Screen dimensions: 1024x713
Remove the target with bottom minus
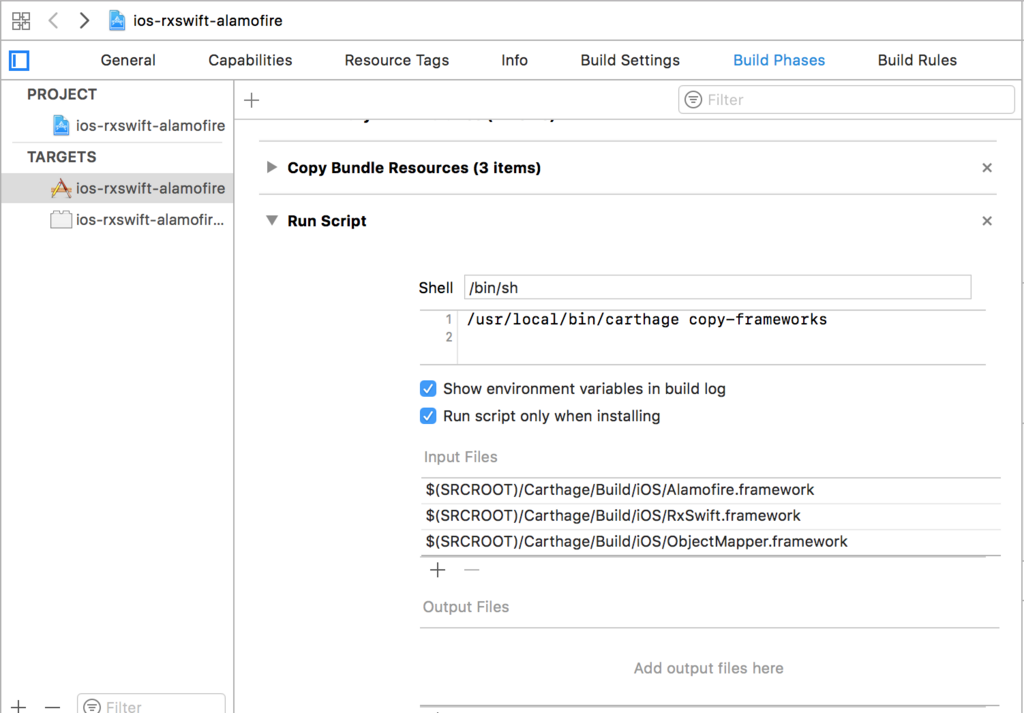pyautogui.click(x=52, y=706)
